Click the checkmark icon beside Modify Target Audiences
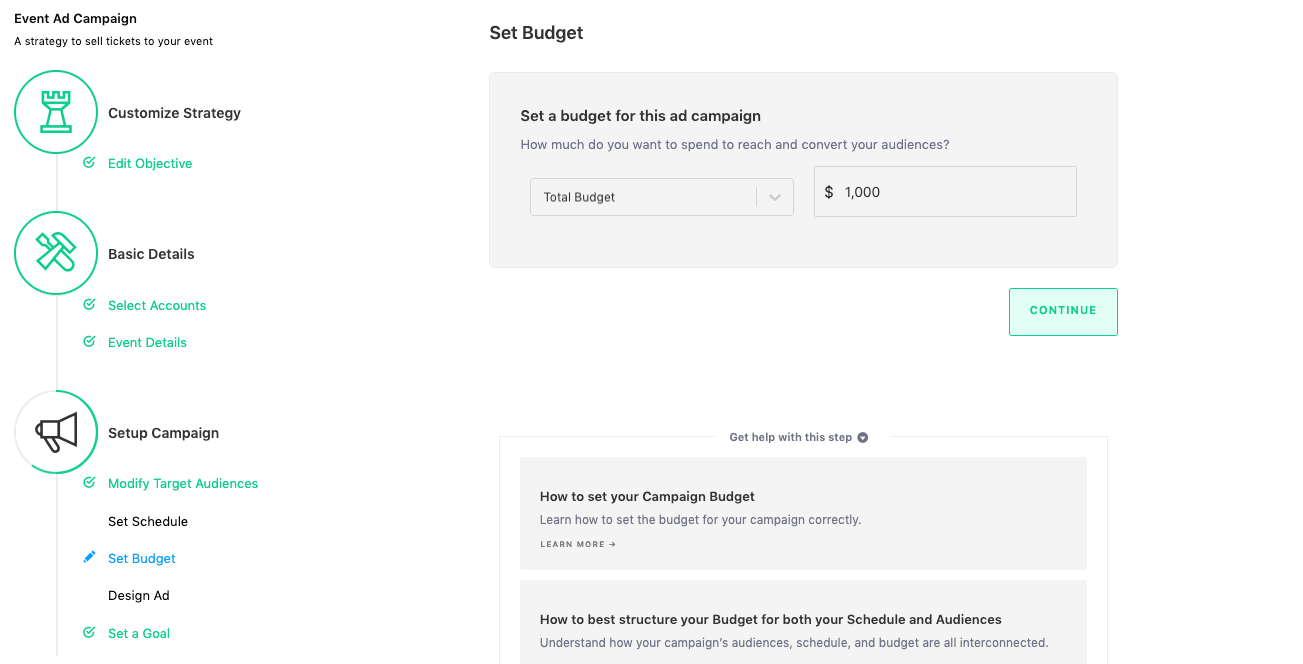 [x=89, y=483]
